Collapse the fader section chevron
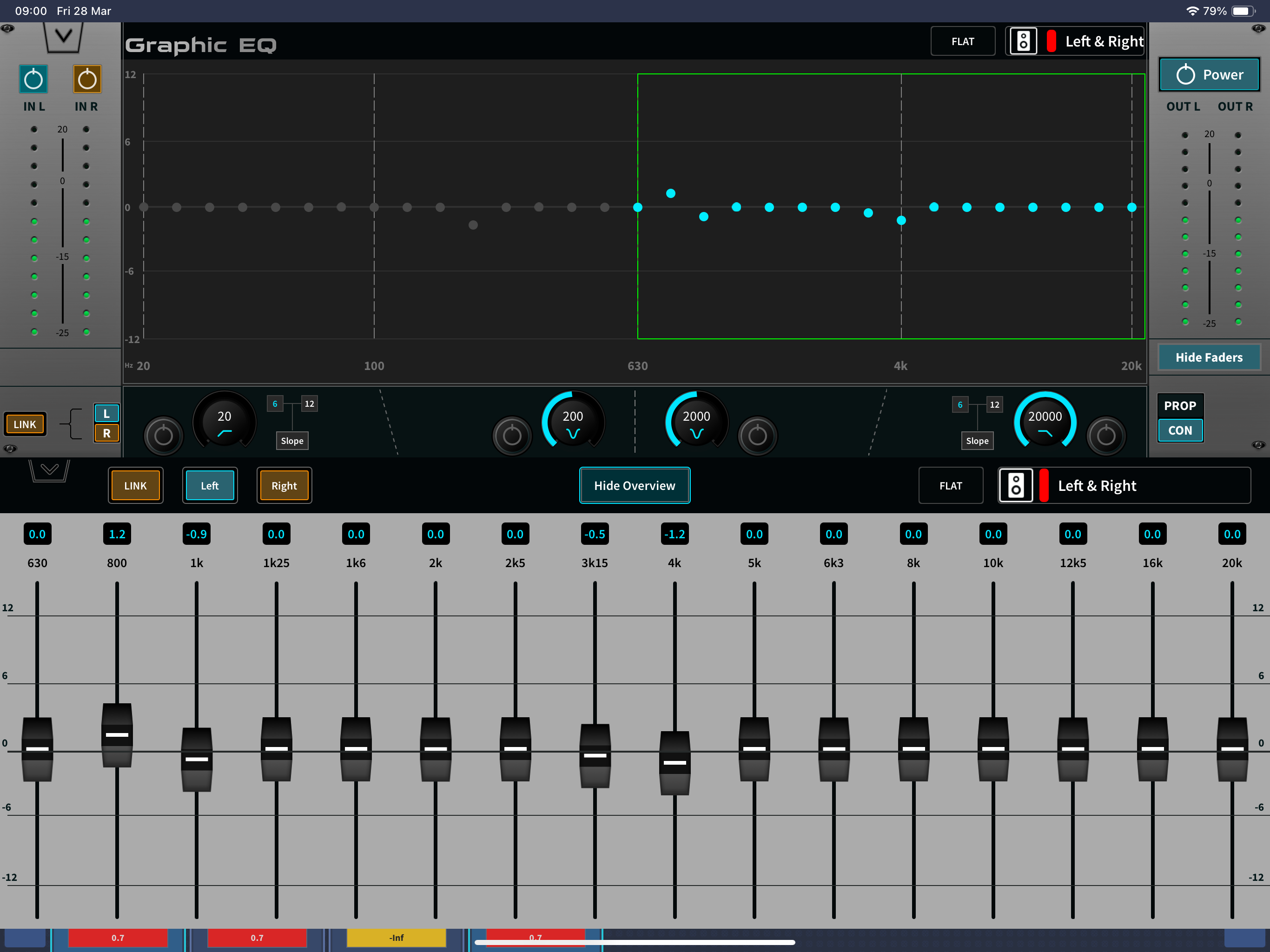1270x952 pixels. pos(49,470)
